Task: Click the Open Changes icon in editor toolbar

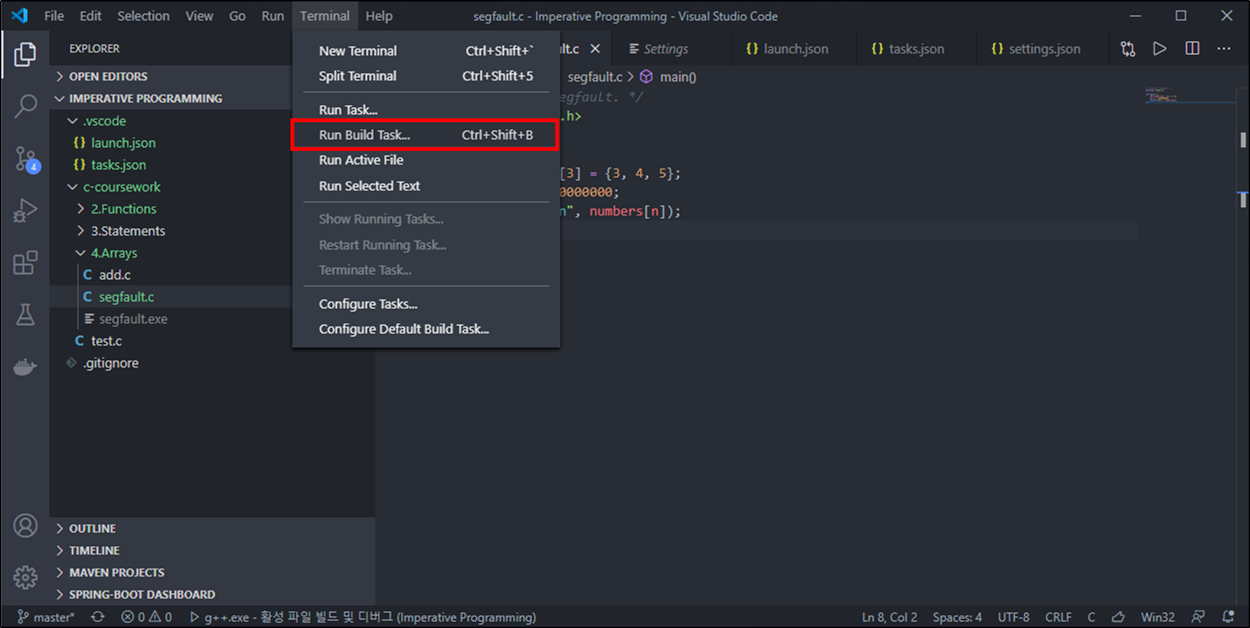Action: coord(1128,48)
